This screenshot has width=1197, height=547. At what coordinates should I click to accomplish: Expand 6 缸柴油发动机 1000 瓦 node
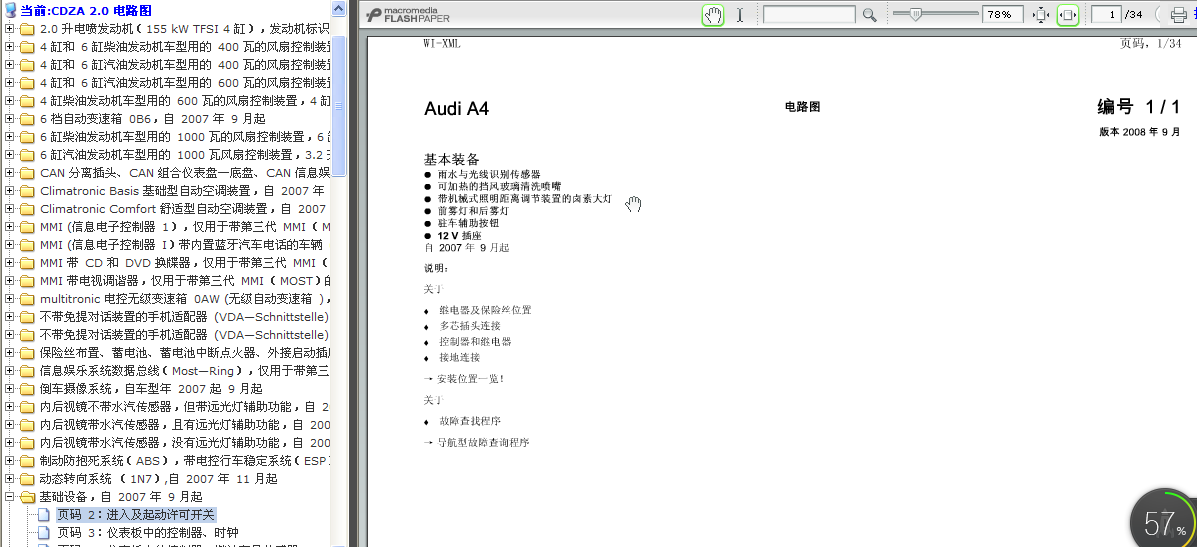[9, 137]
